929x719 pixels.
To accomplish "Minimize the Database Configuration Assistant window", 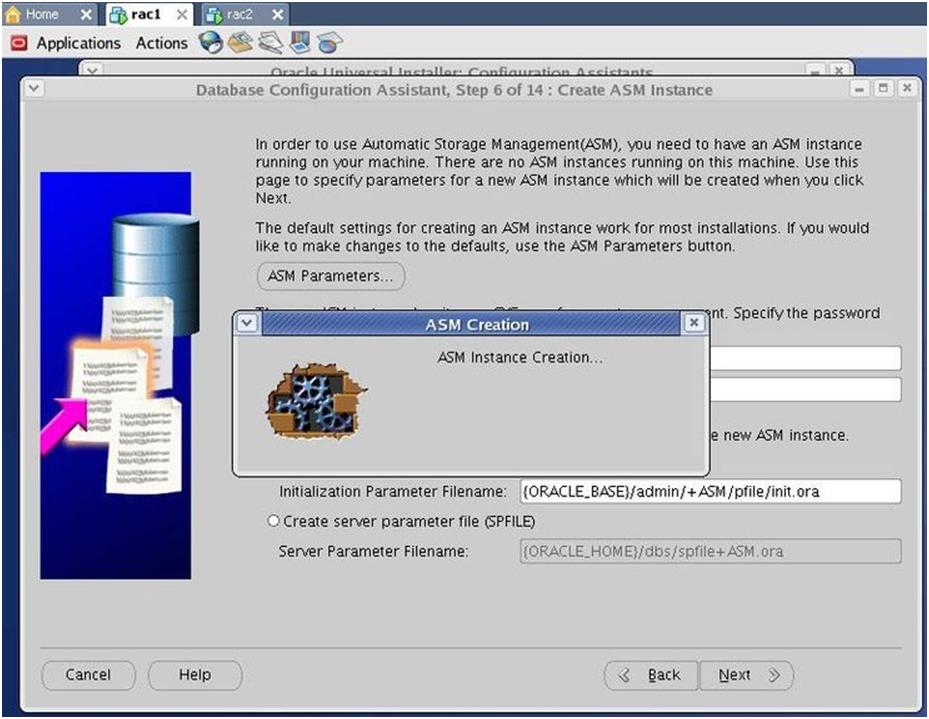I will (859, 89).
